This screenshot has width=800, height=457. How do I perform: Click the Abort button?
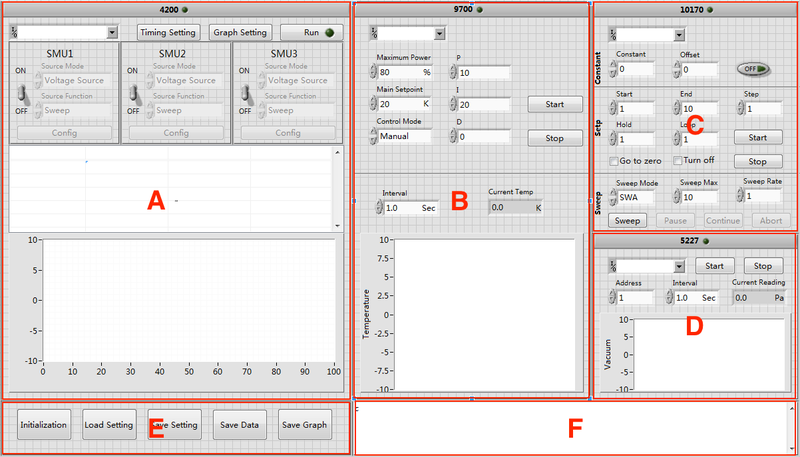click(x=771, y=221)
